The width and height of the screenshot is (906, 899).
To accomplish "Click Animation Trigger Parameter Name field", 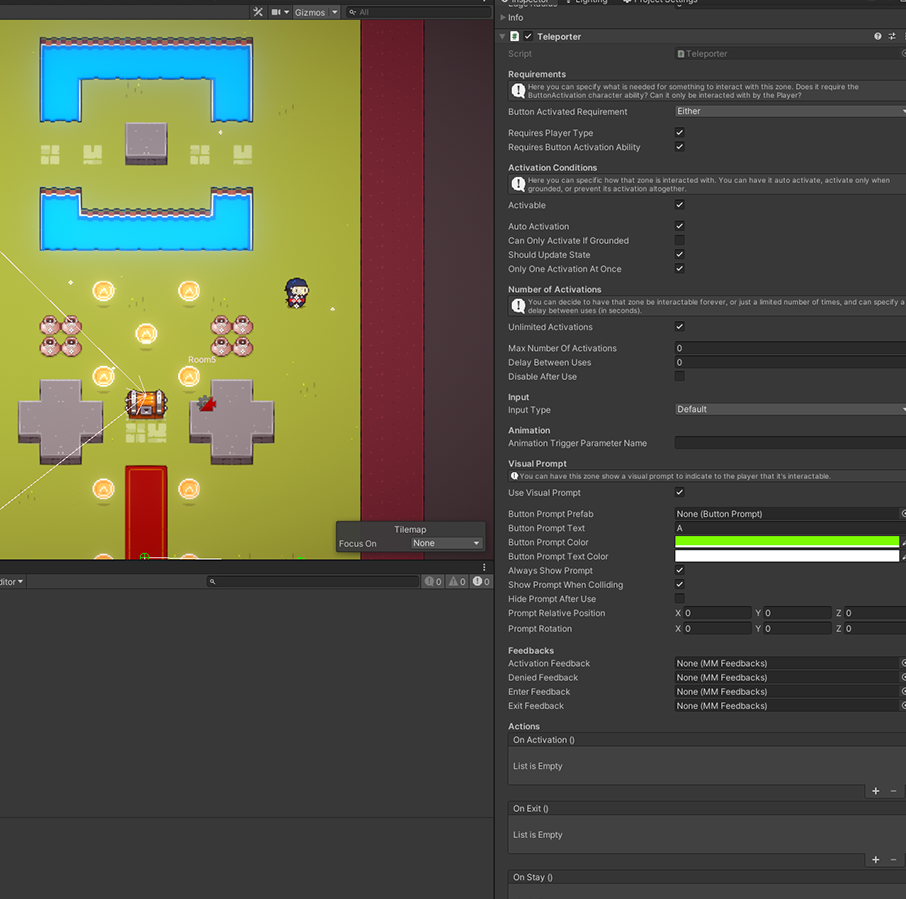I will tap(790, 443).
